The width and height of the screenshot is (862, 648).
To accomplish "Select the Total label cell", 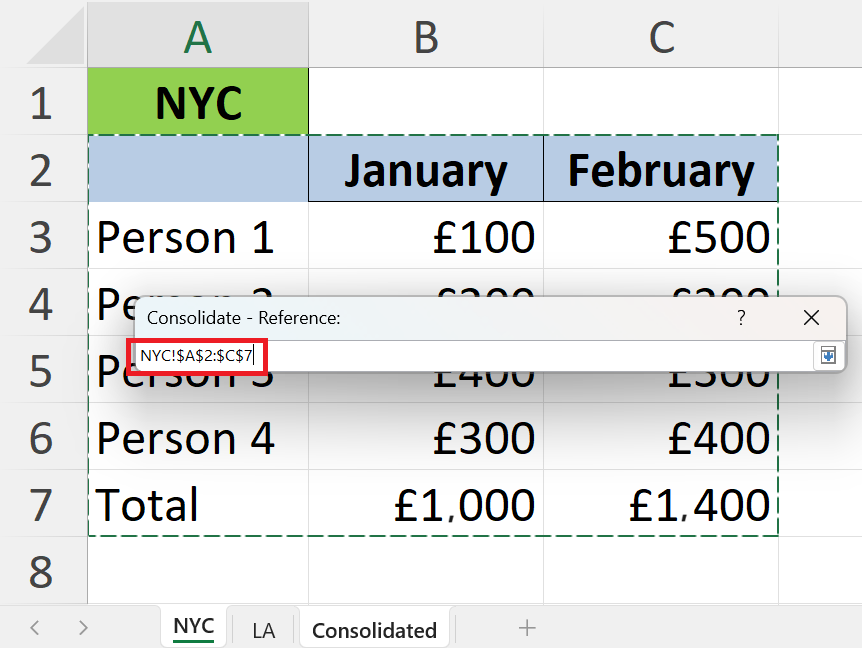I will (x=198, y=504).
